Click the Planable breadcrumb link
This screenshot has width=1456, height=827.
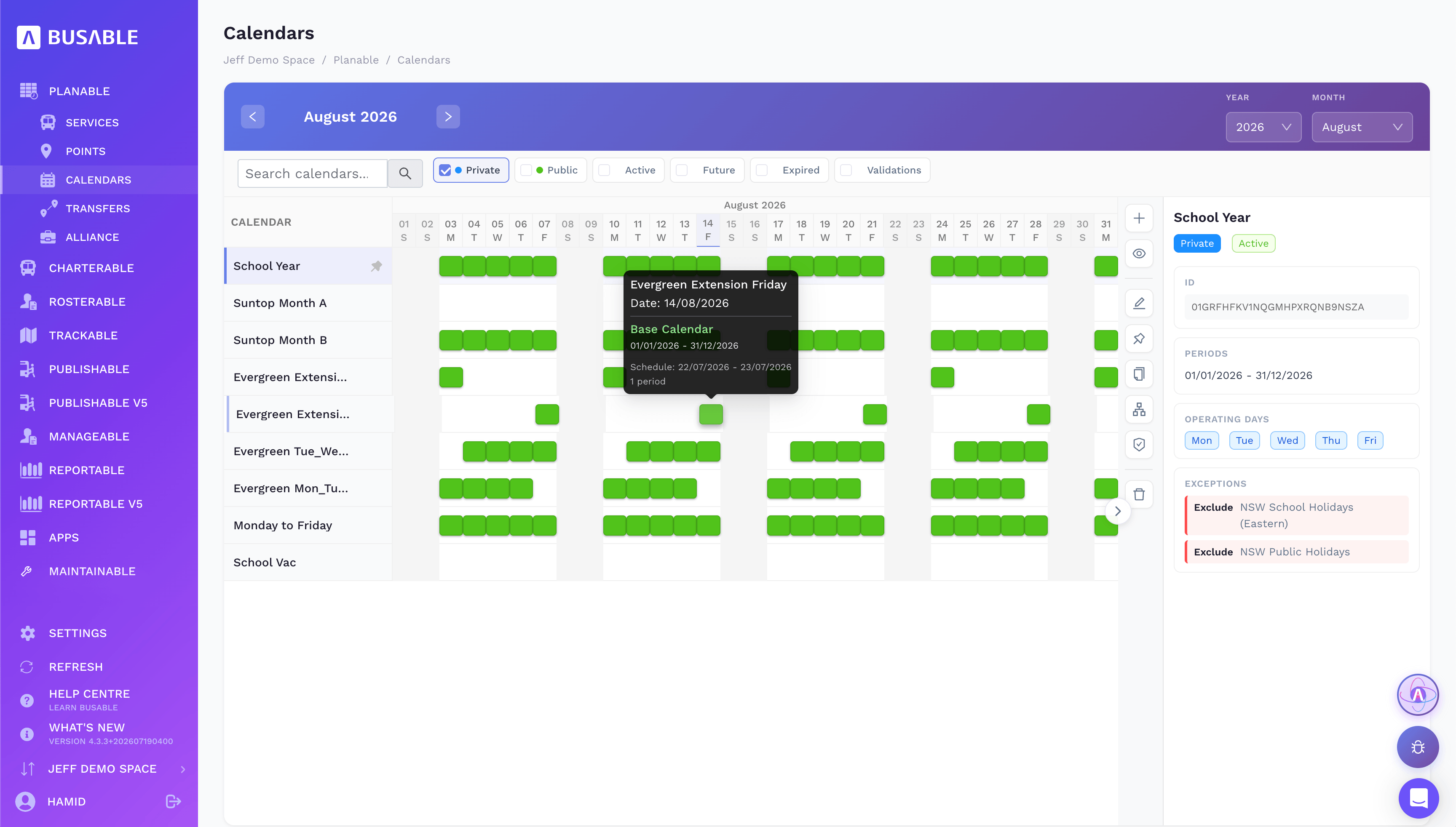click(356, 60)
